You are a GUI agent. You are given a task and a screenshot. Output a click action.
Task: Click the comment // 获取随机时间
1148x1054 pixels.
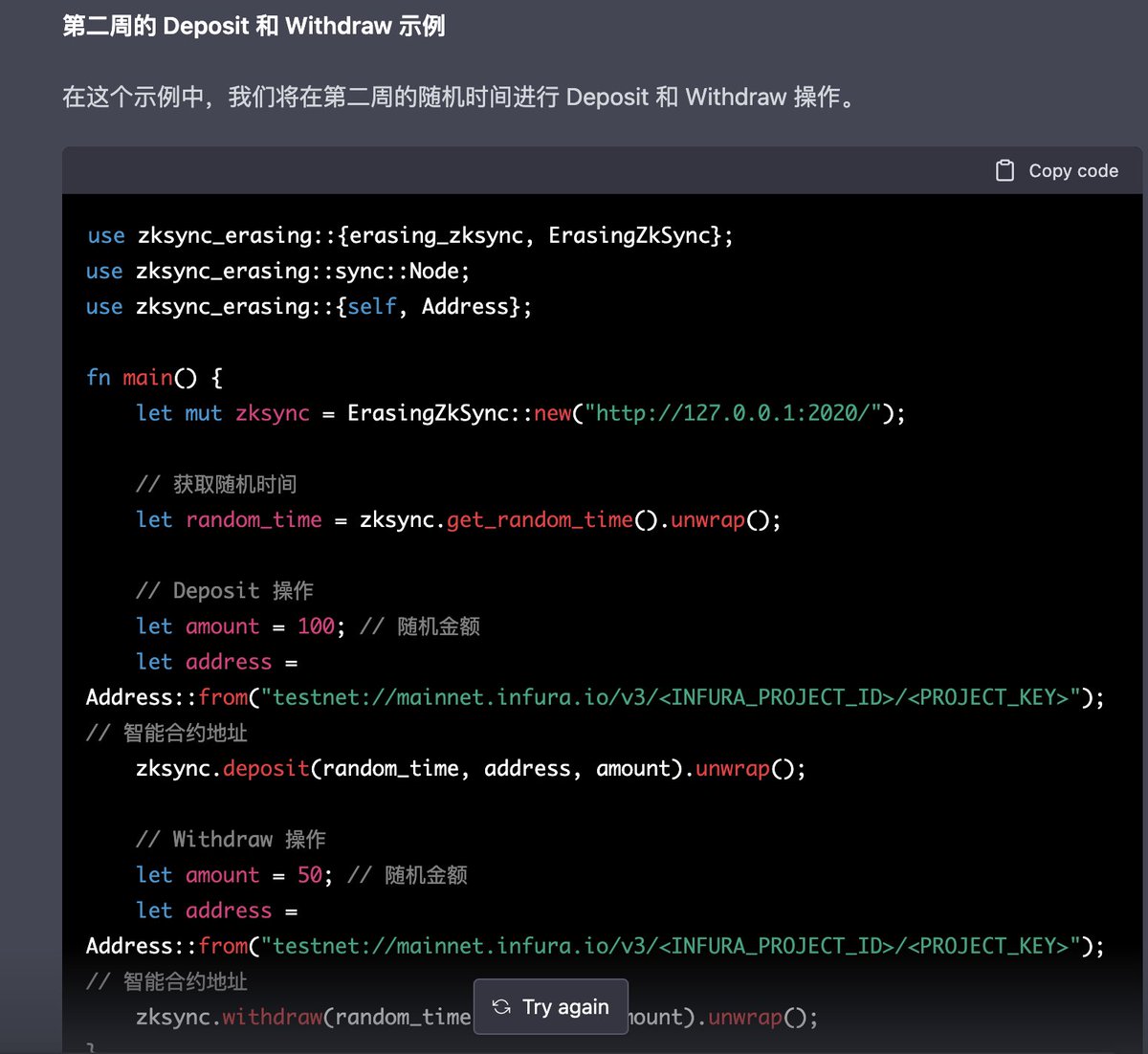tap(216, 484)
